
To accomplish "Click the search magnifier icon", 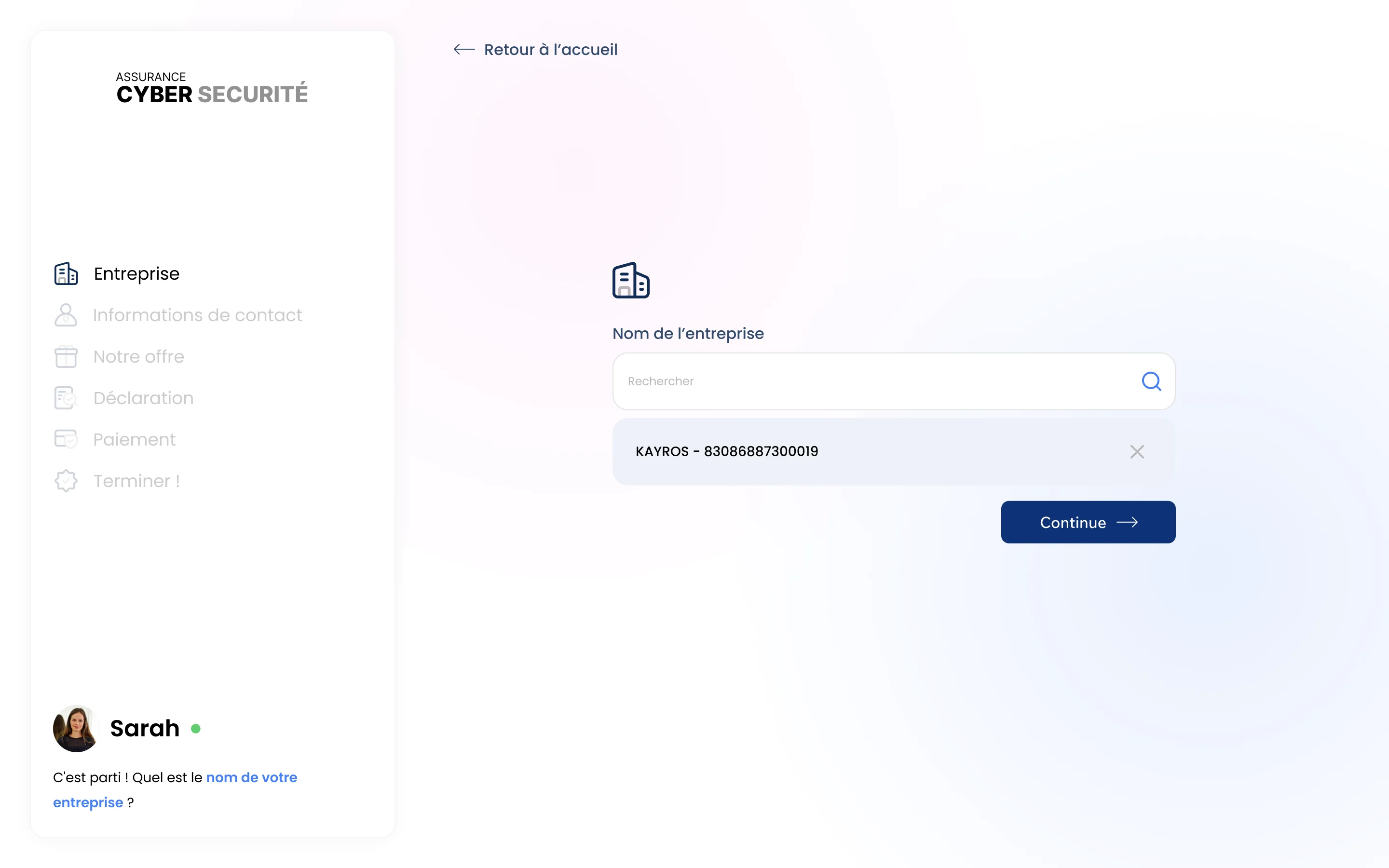I will coord(1151,381).
